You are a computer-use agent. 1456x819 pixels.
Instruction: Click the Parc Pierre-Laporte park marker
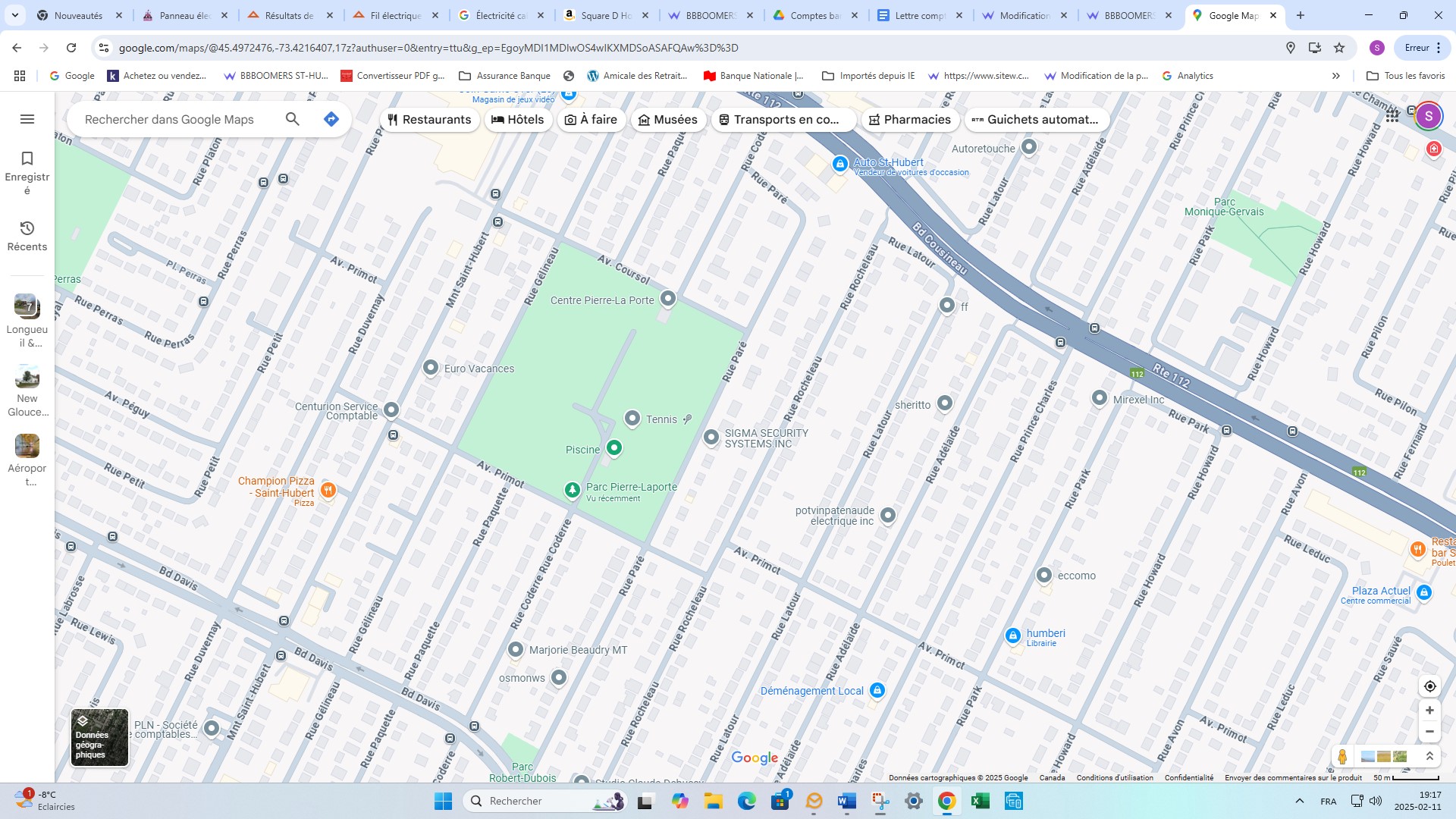573,491
